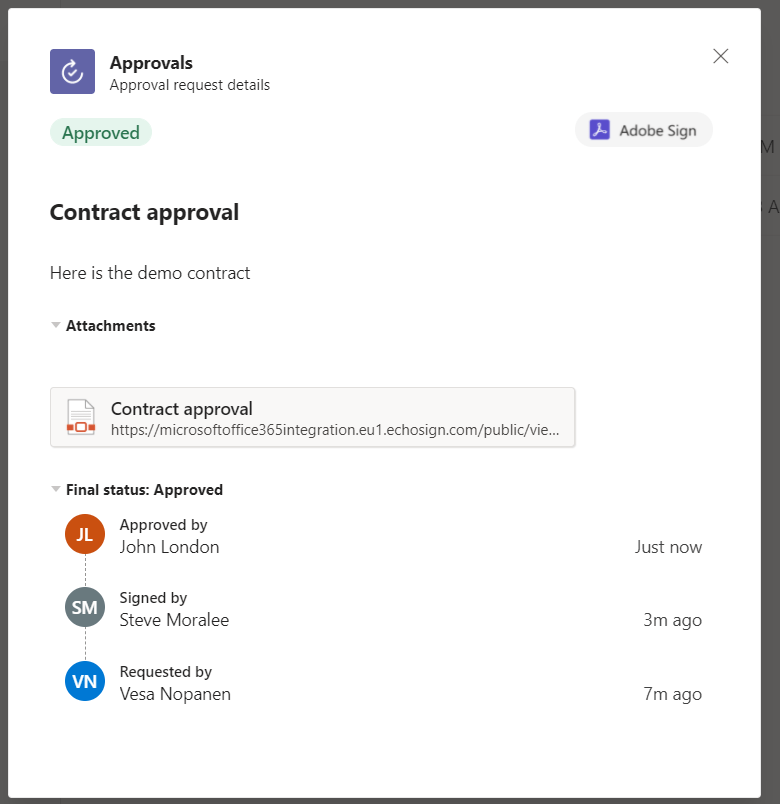Select the John London approver name

coord(169,547)
